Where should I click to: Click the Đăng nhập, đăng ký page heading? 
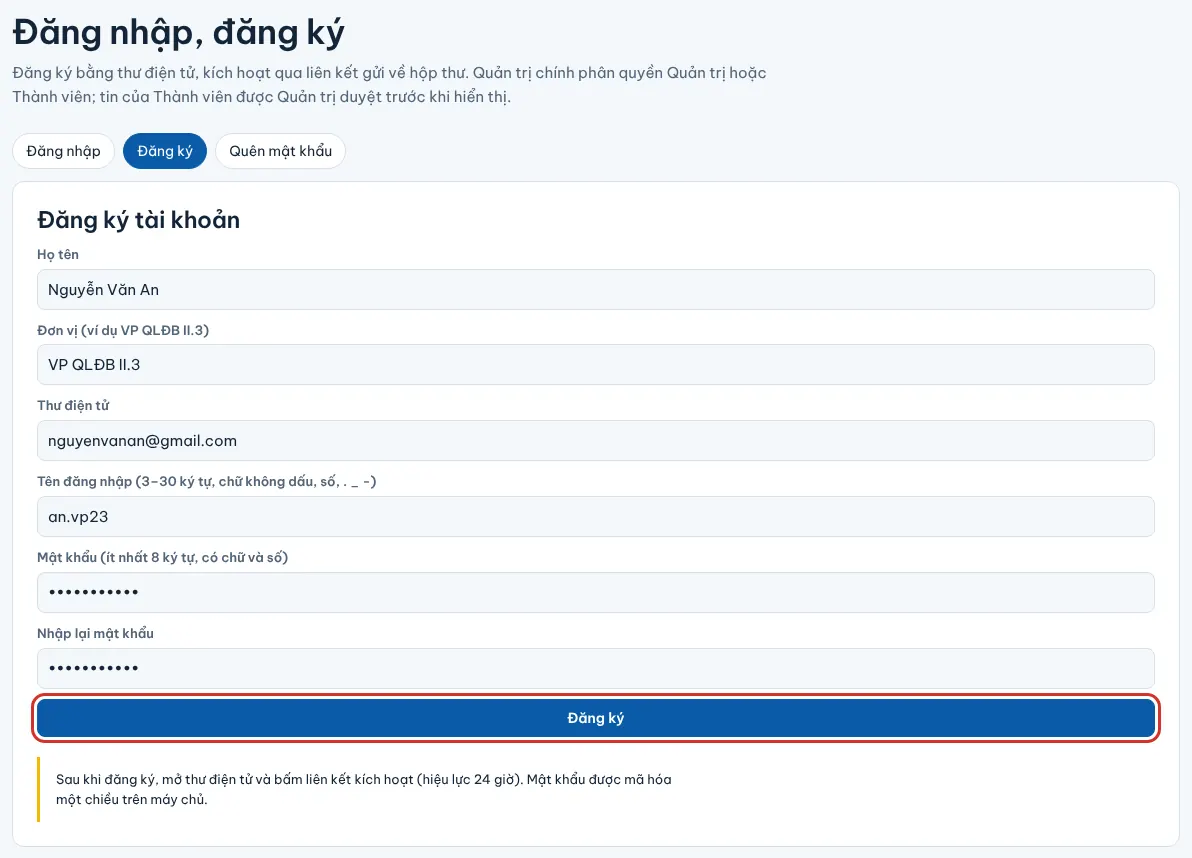(x=179, y=33)
